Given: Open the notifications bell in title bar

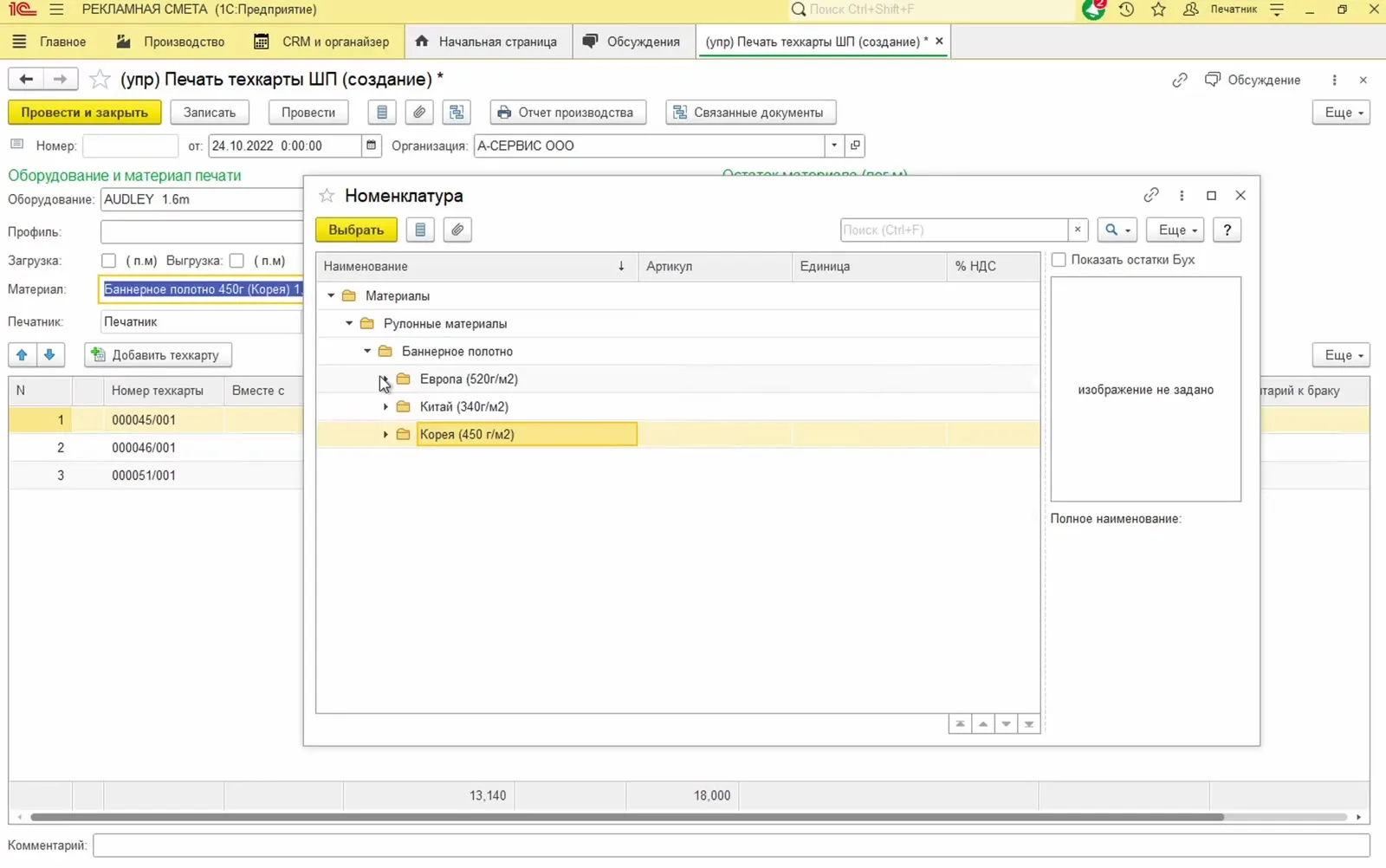Looking at the screenshot, I should (1093, 10).
